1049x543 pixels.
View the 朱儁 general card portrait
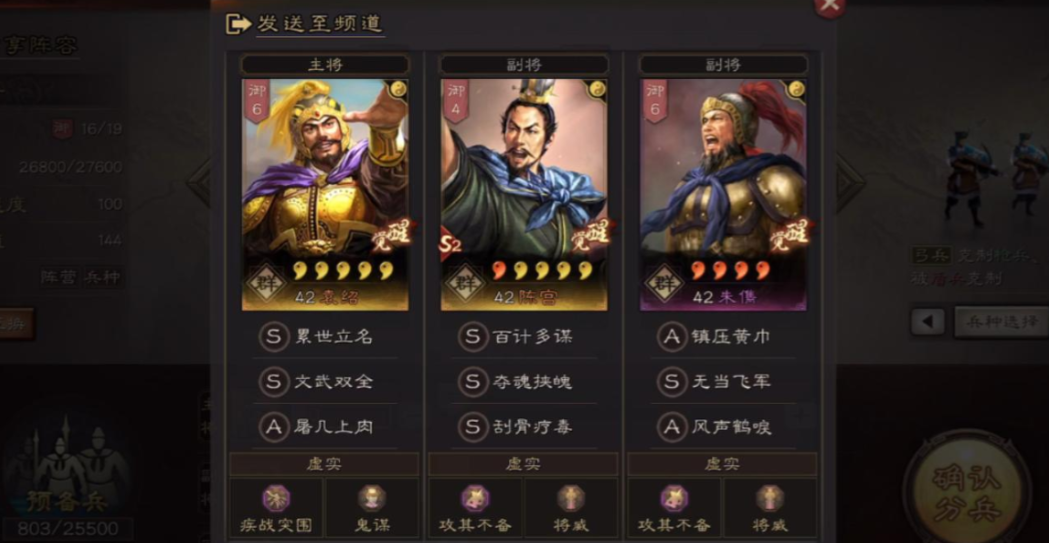(x=723, y=195)
